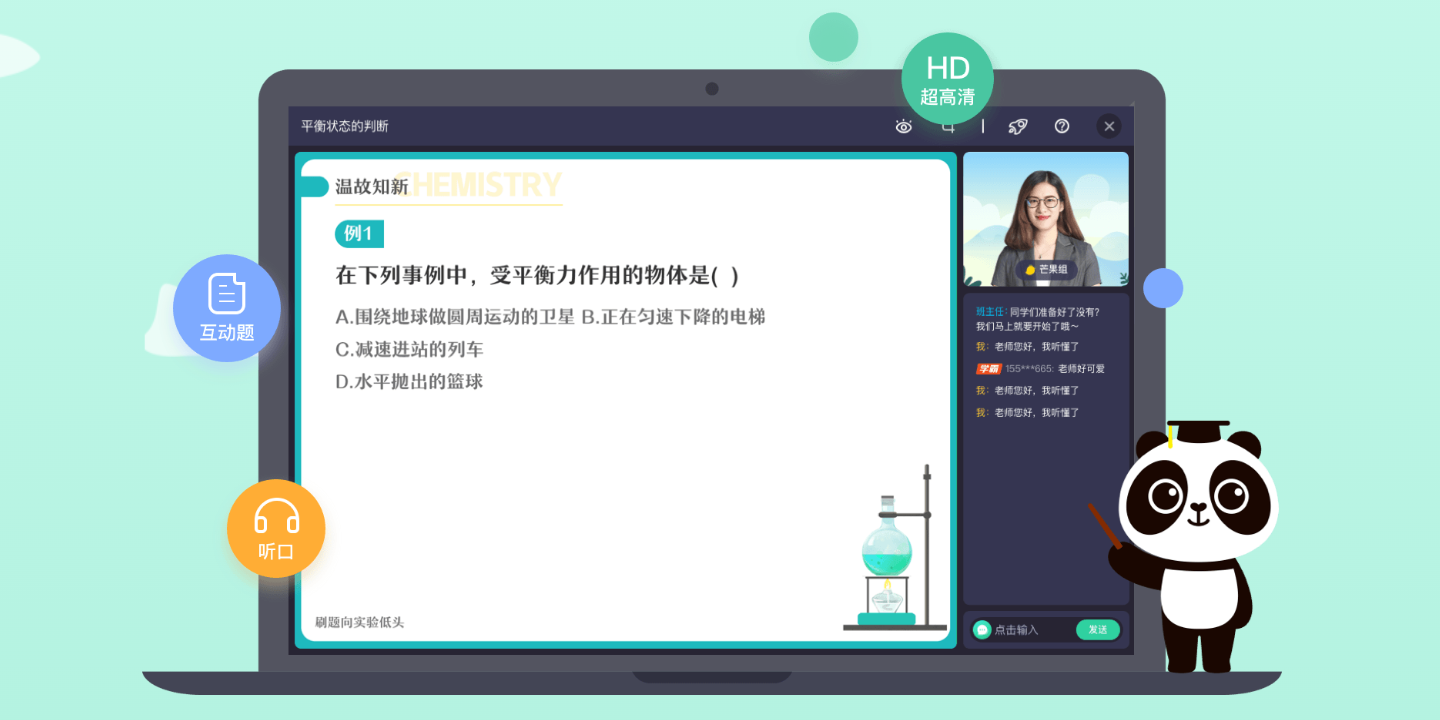The image size is (1440, 720).
Task: Open help via the question mark icon
Action: pos(1062,126)
